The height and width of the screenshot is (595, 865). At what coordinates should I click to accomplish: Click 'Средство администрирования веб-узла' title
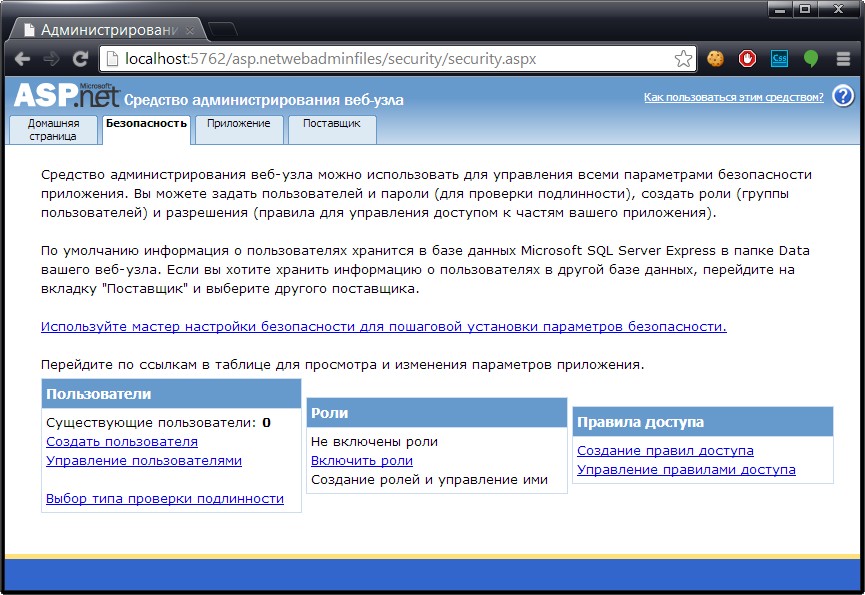[x=264, y=100]
